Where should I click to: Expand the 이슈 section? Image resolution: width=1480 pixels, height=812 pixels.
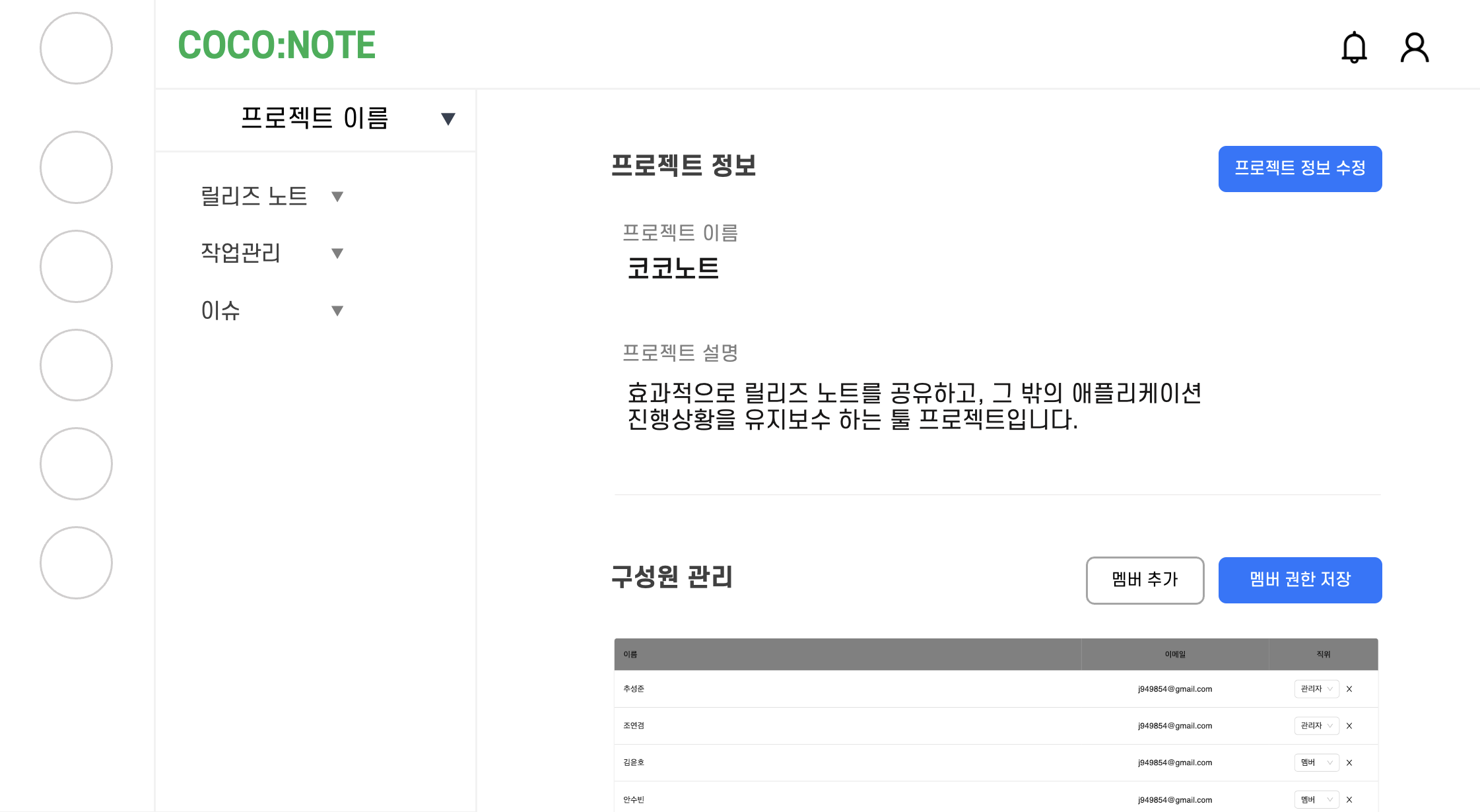point(338,310)
